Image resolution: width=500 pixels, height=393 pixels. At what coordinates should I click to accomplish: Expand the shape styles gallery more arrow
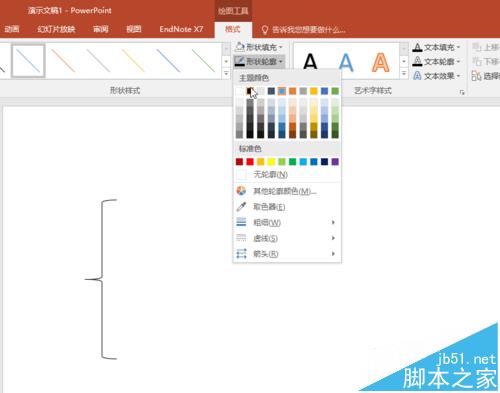pyautogui.click(x=226, y=73)
